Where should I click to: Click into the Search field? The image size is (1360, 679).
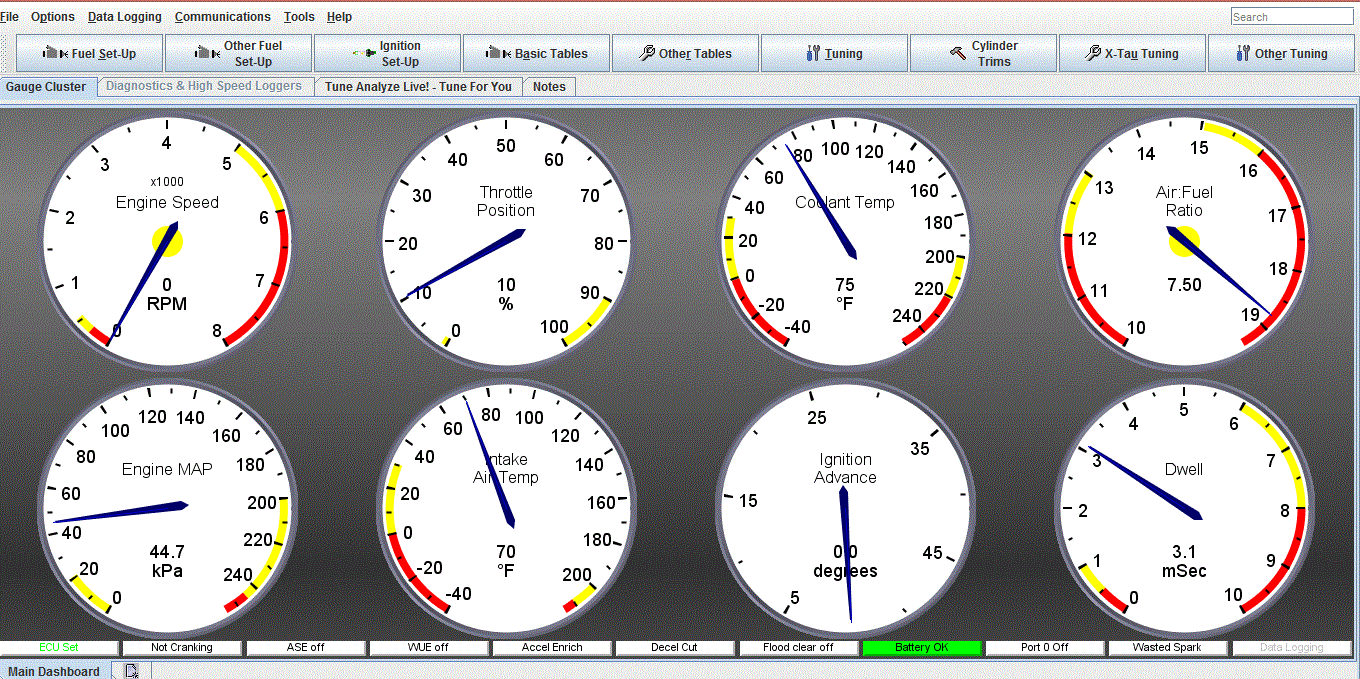[x=1291, y=17]
